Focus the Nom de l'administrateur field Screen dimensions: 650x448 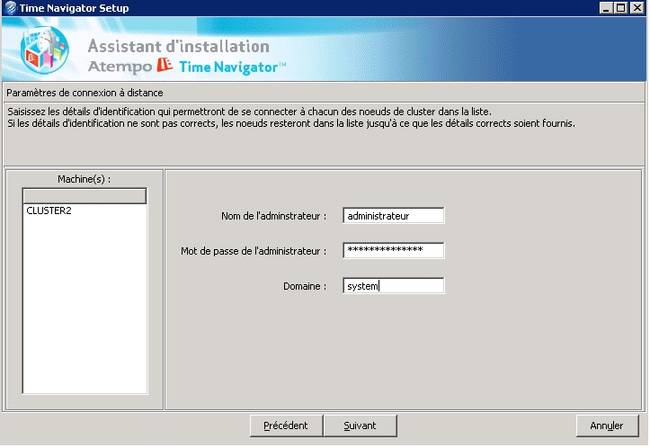coord(393,216)
